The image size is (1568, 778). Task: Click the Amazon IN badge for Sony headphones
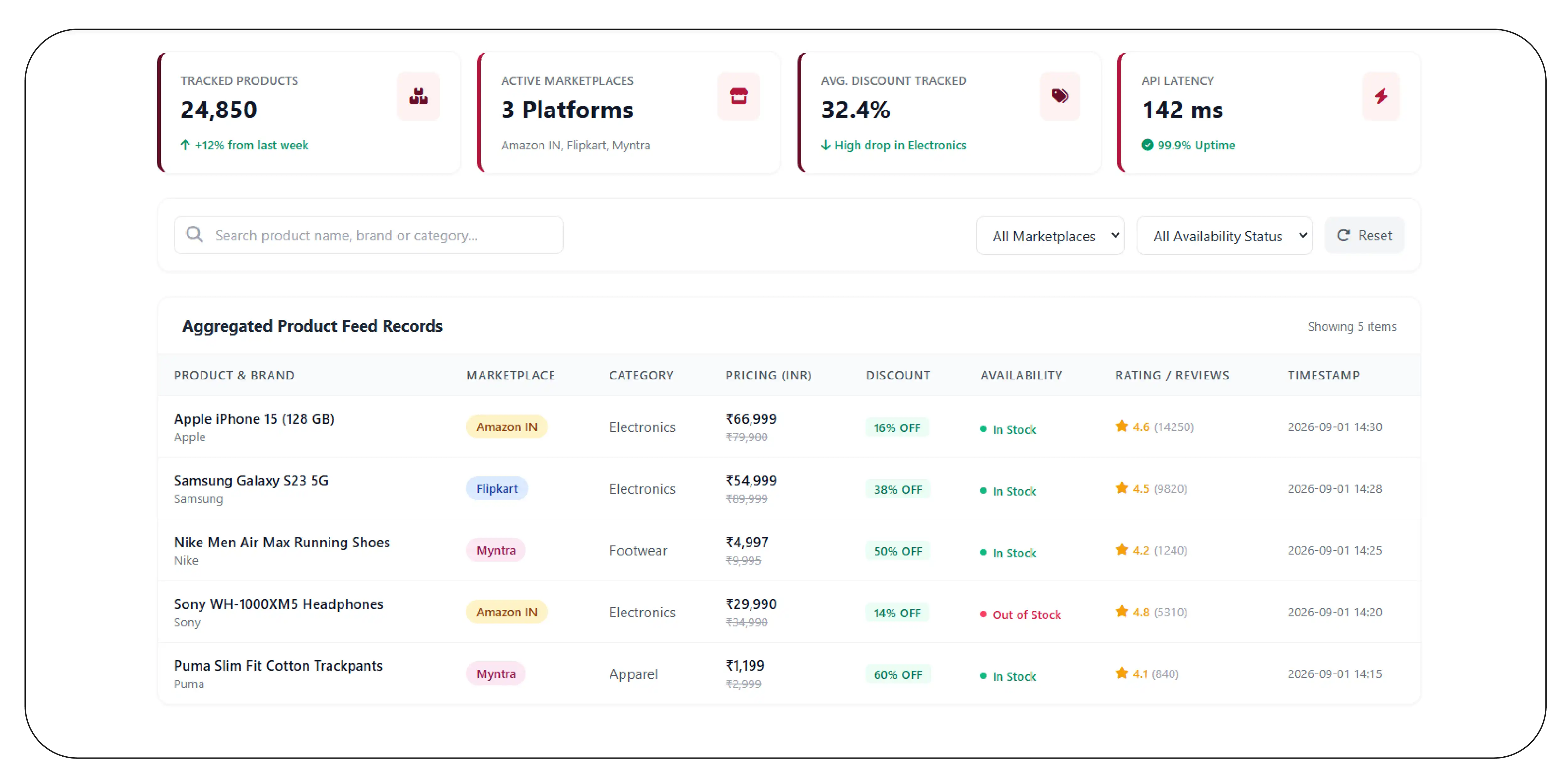pos(506,612)
